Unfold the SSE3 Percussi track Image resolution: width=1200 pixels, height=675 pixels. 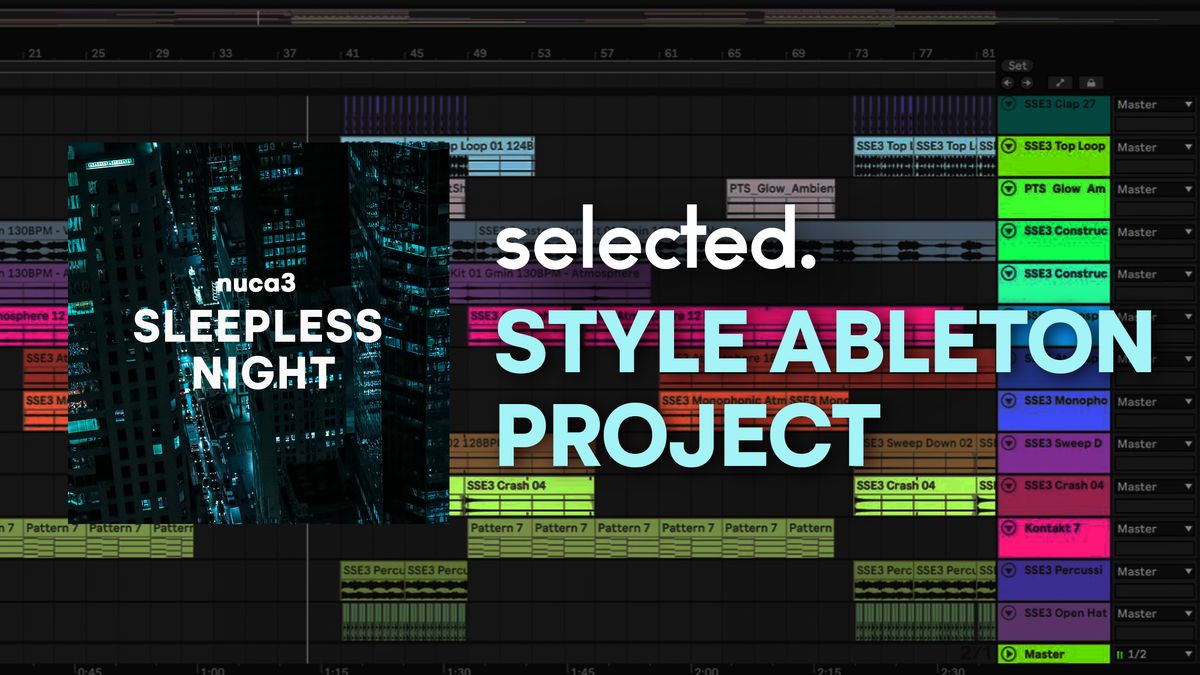coord(1008,571)
